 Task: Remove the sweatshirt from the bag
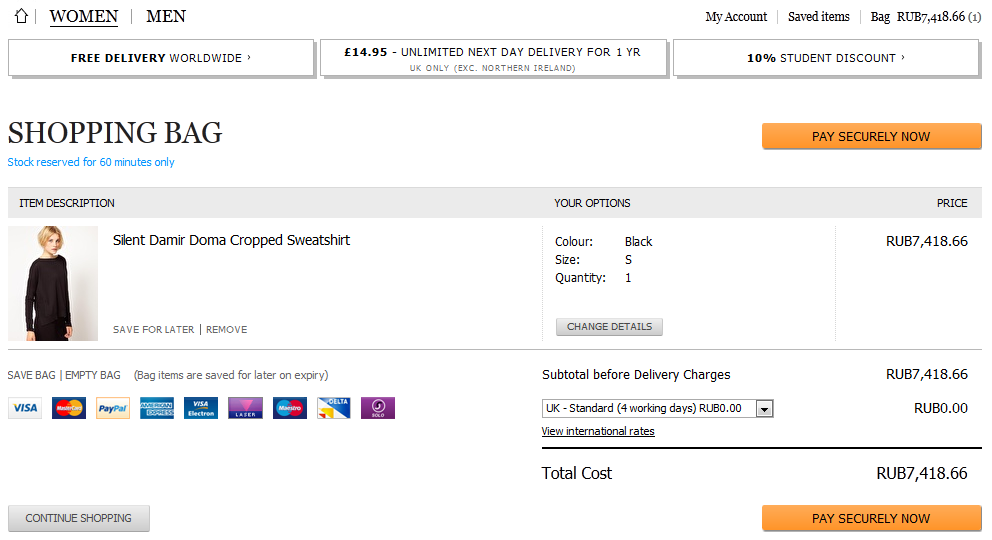coord(226,329)
